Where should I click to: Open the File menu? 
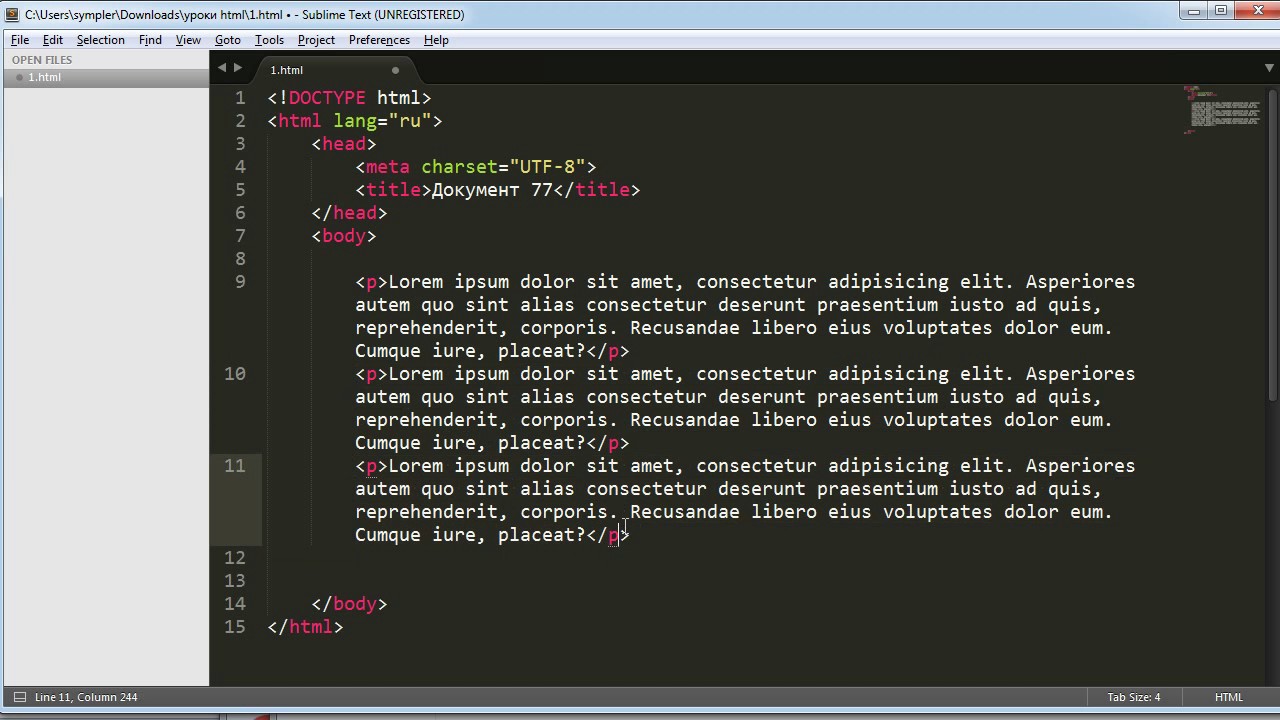20,40
